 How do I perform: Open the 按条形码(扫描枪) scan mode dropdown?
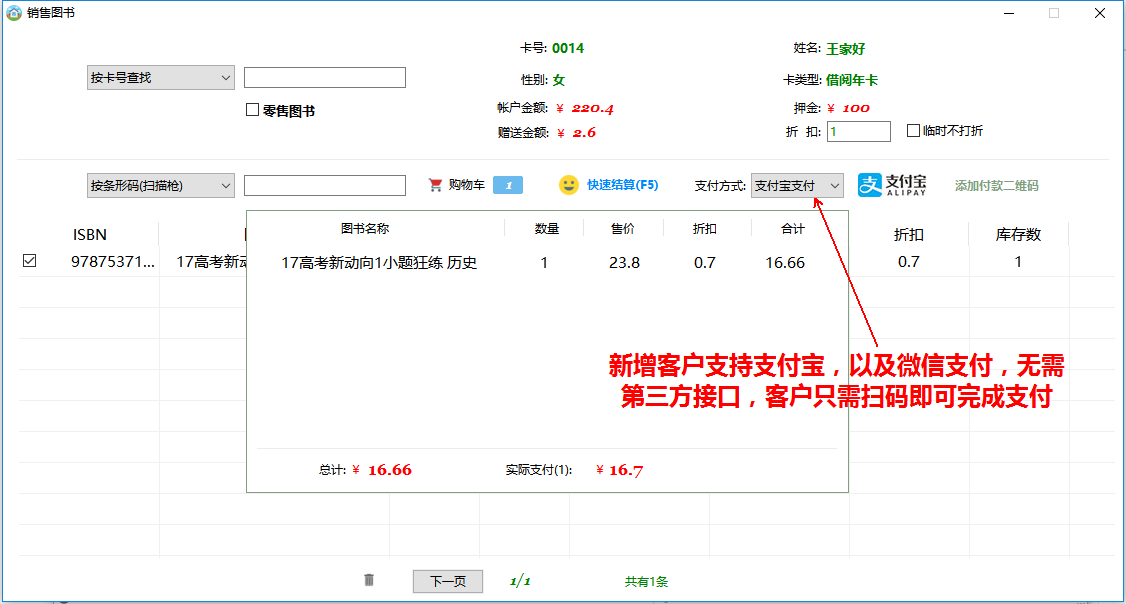tap(160, 185)
